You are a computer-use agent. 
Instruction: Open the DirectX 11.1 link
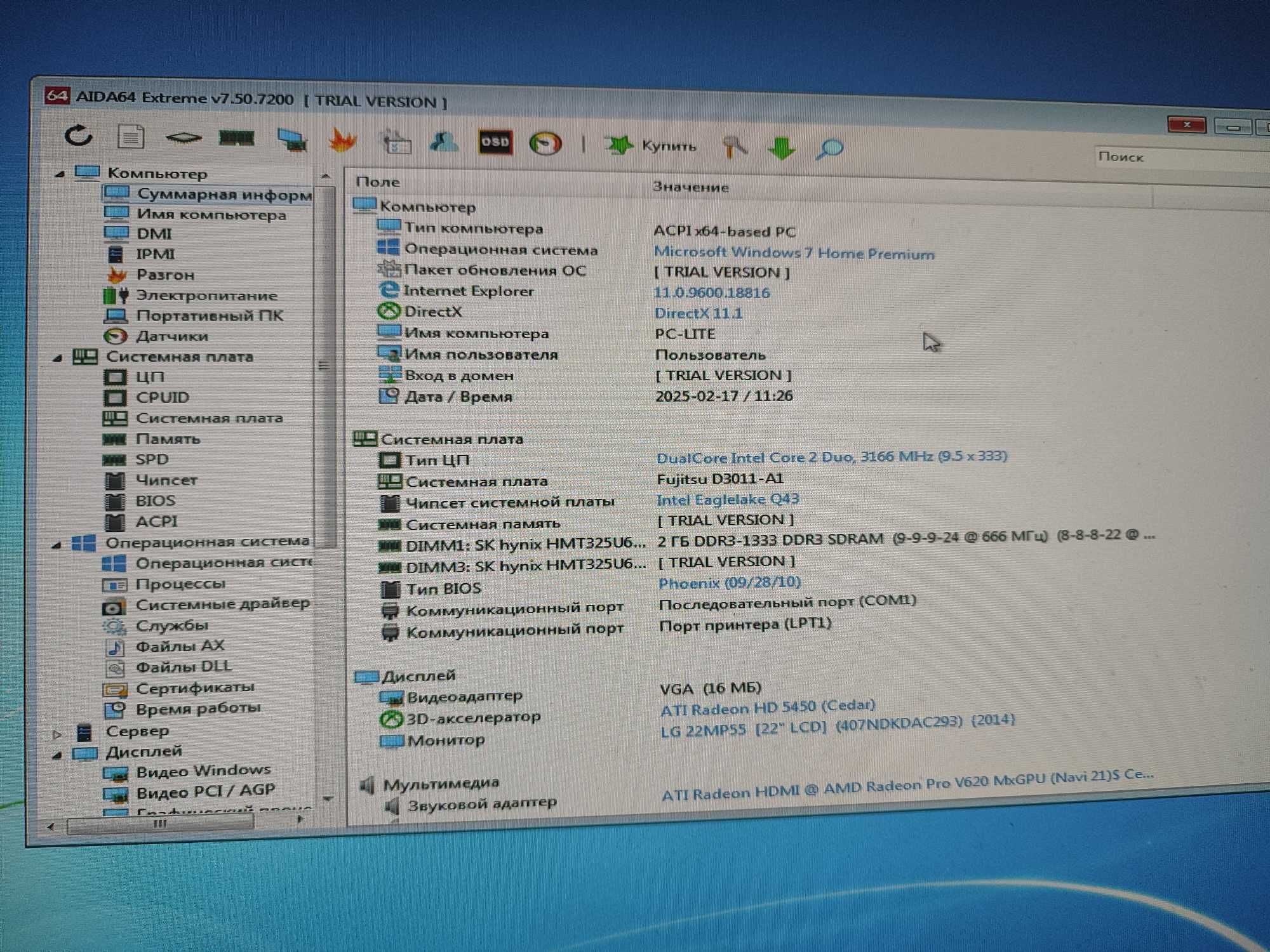(x=698, y=313)
